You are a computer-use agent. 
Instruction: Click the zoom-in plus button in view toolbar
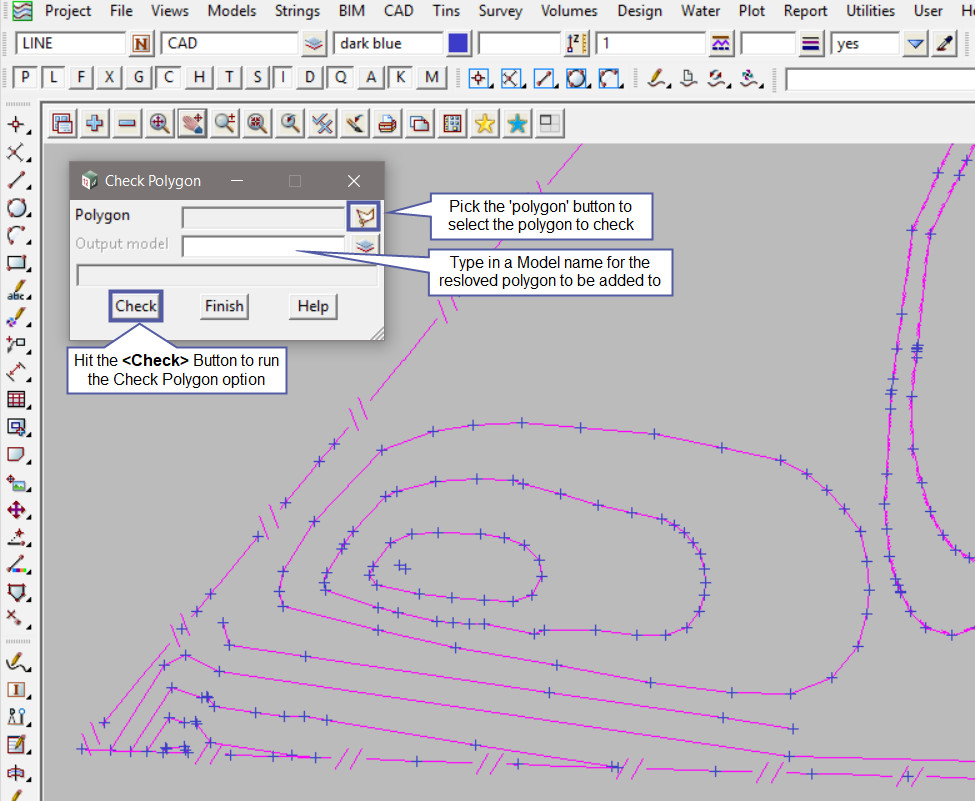point(95,123)
